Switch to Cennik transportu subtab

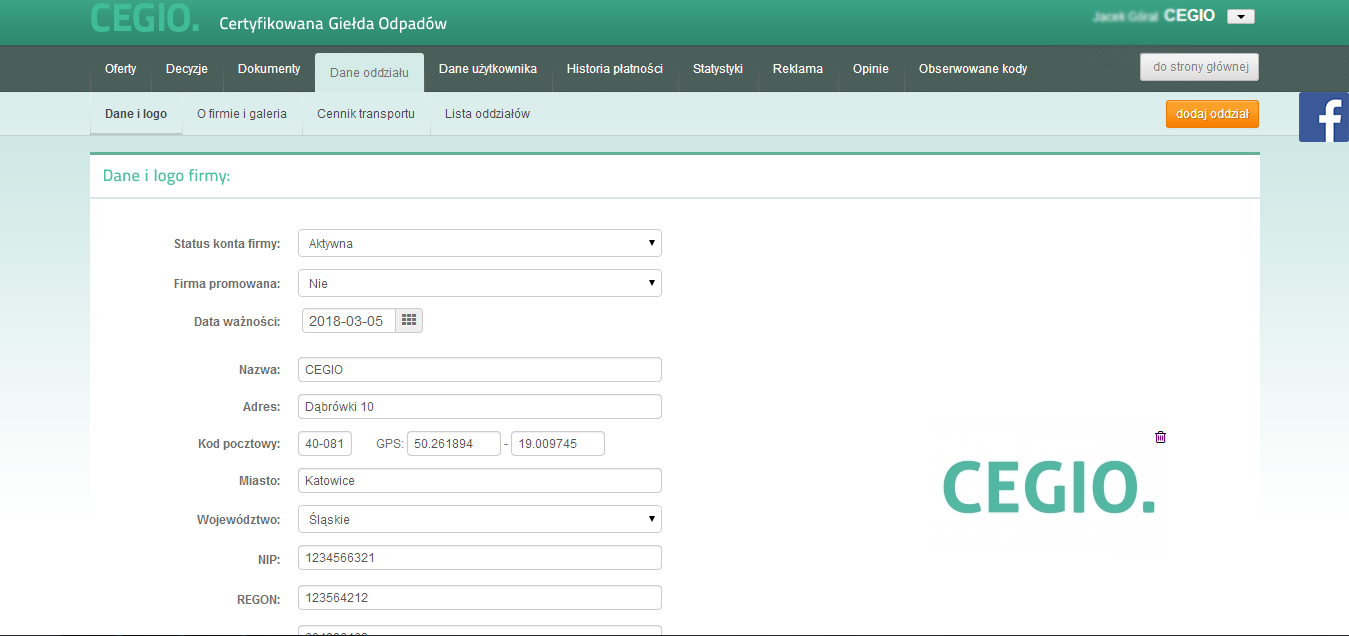366,114
